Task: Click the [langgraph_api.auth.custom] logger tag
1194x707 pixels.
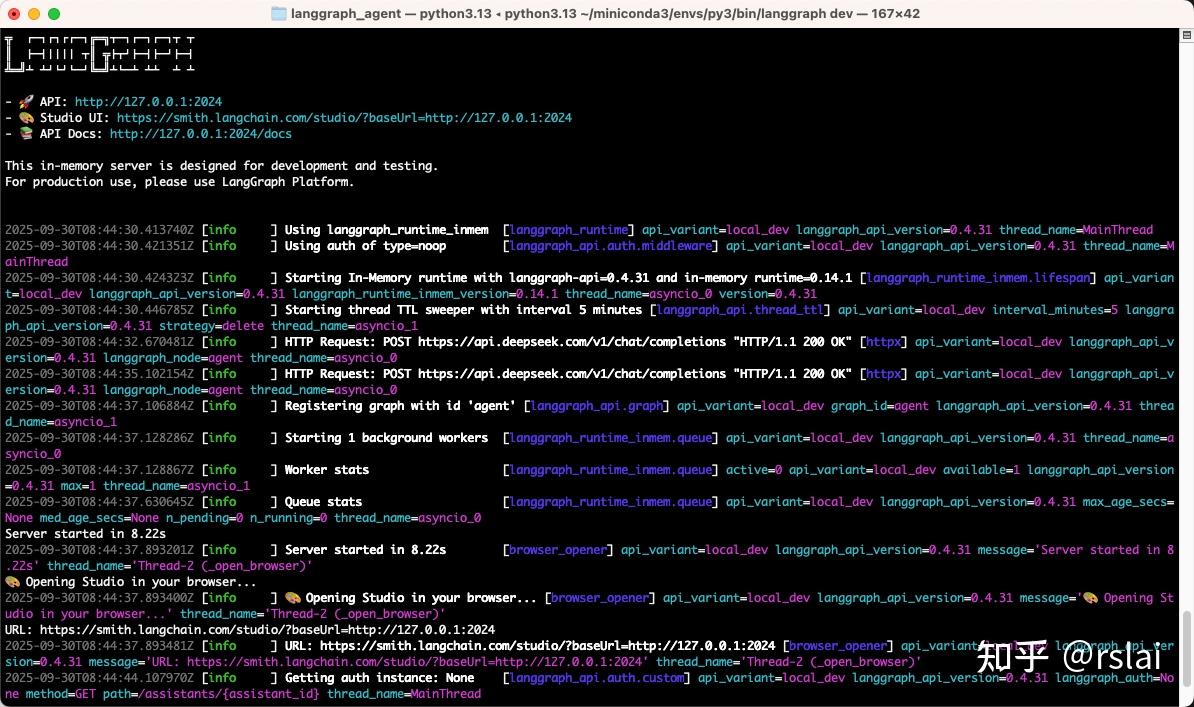Action: (x=597, y=677)
